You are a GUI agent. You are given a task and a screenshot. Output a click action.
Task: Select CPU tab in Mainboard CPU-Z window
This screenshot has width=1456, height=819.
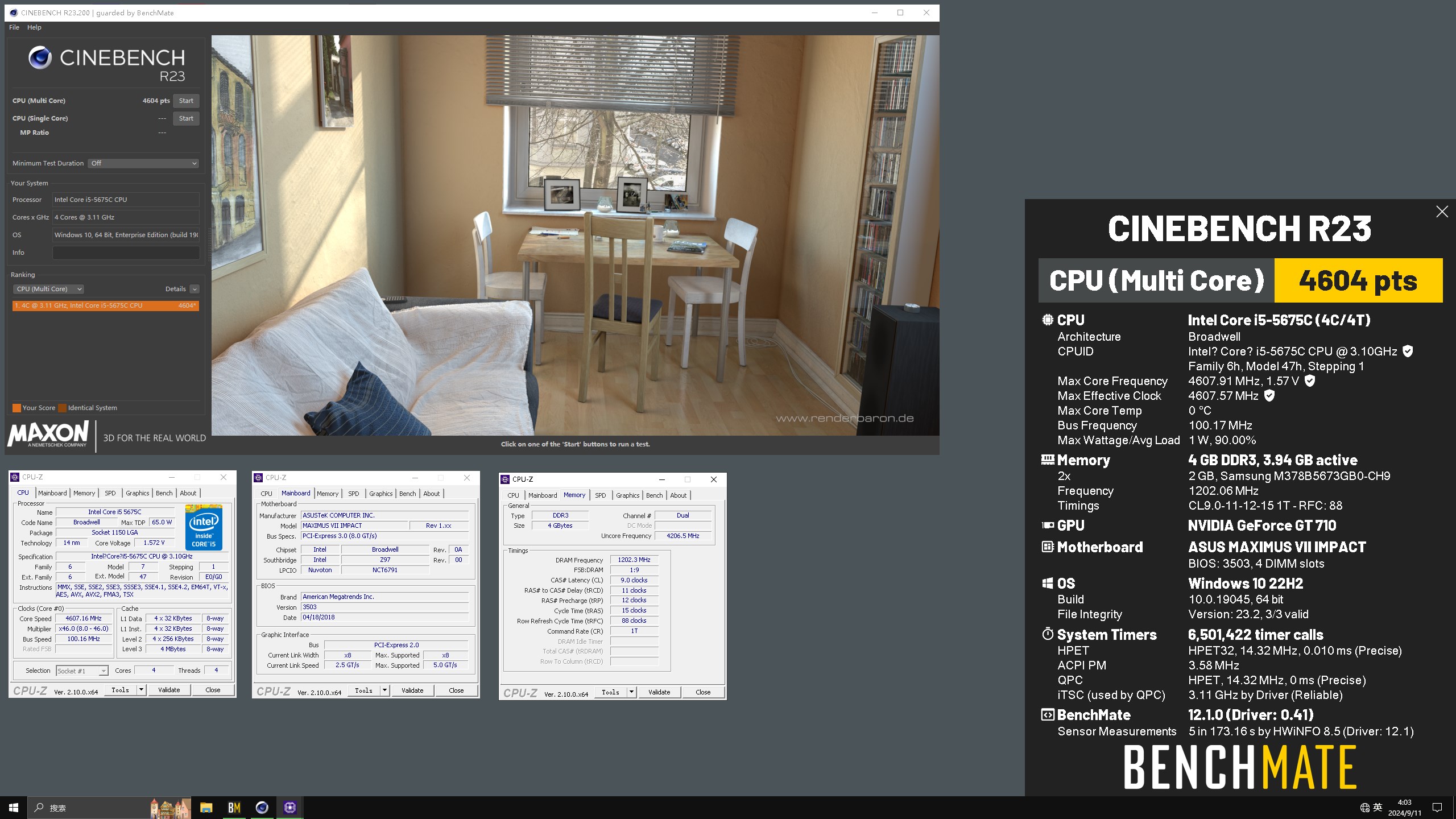[x=266, y=494]
